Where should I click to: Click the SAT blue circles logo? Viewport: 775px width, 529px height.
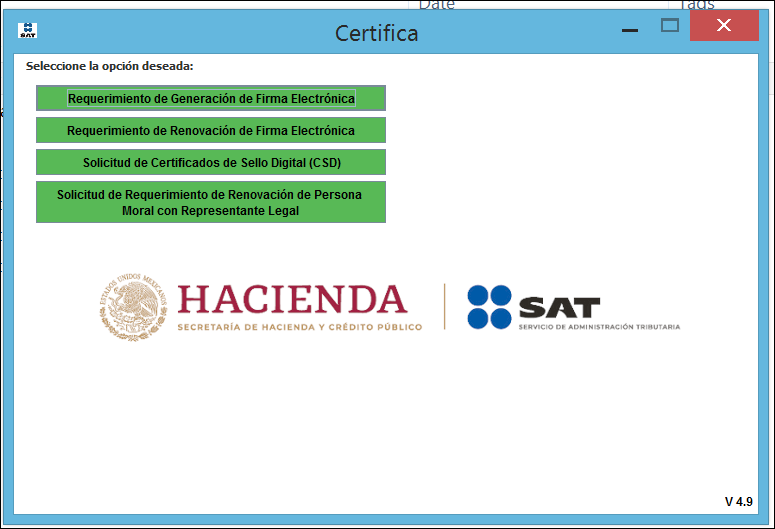(489, 307)
